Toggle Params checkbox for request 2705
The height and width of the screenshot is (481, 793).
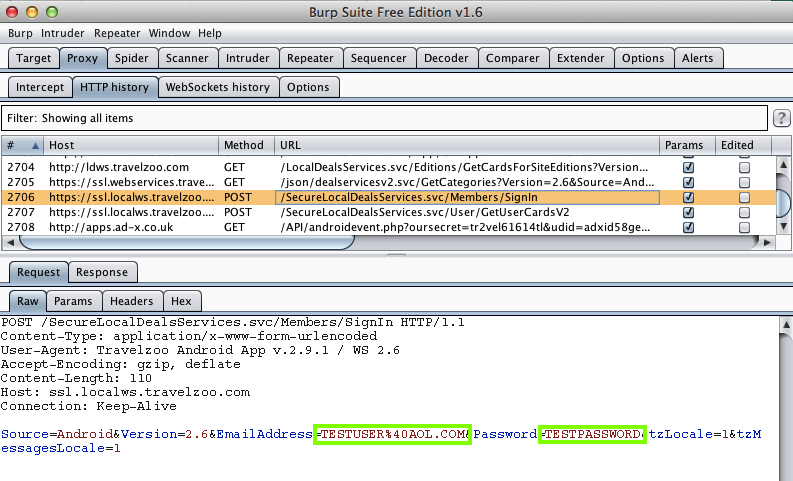coord(688,182)
